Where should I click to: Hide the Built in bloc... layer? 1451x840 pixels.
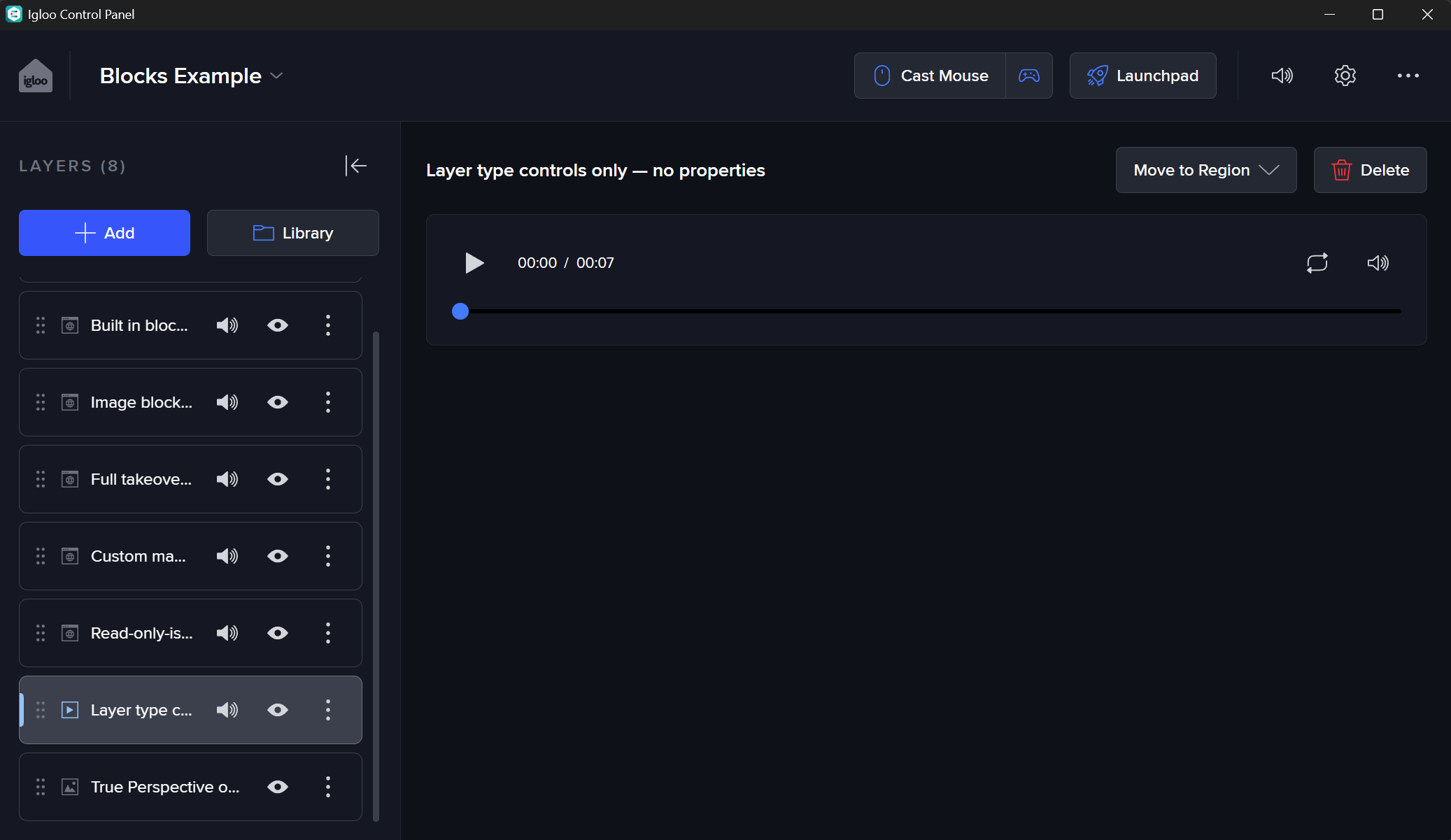278,325
